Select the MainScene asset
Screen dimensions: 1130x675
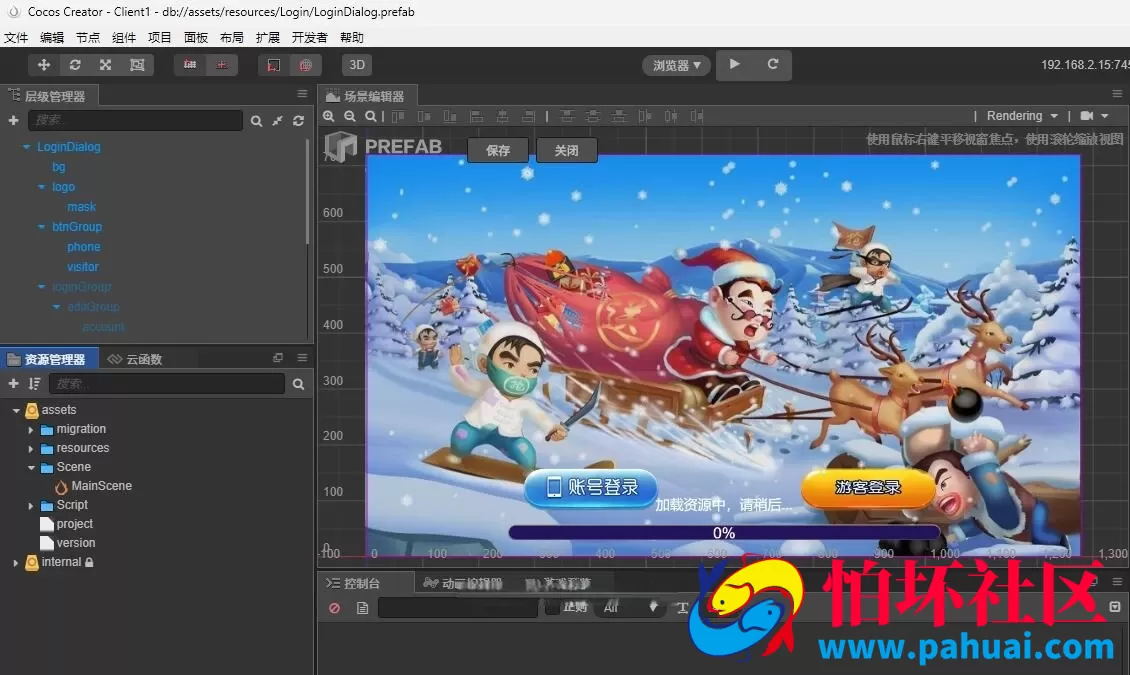[102, 486]
